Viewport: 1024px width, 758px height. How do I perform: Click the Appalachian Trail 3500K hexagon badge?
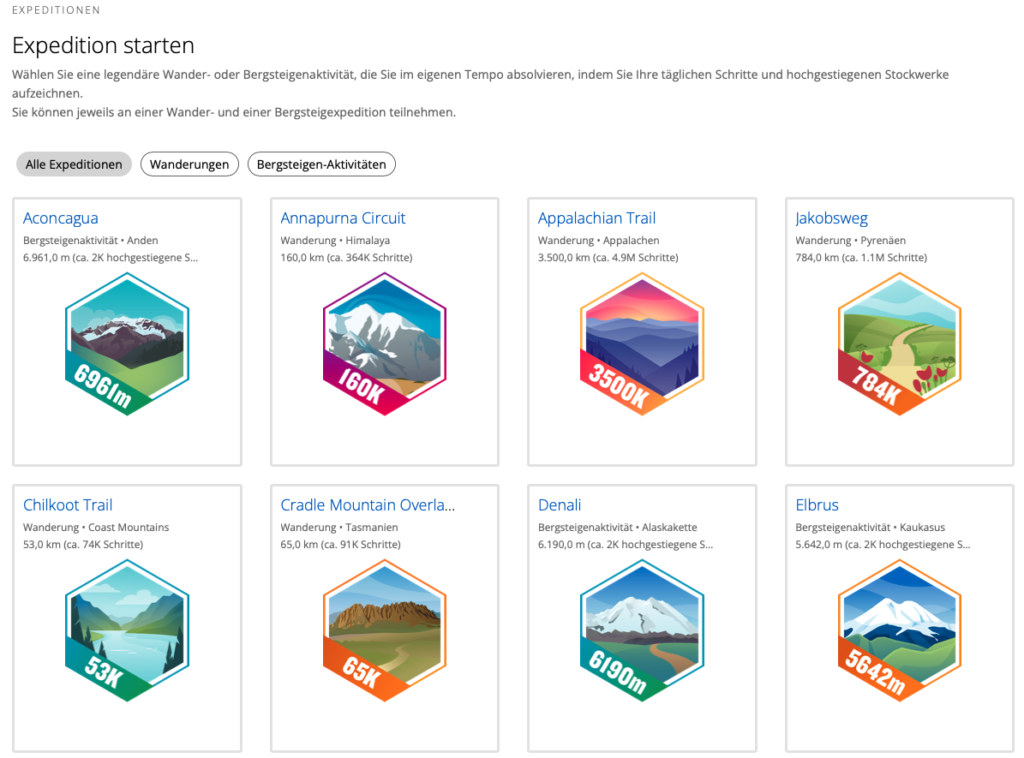tap(642, 344)
